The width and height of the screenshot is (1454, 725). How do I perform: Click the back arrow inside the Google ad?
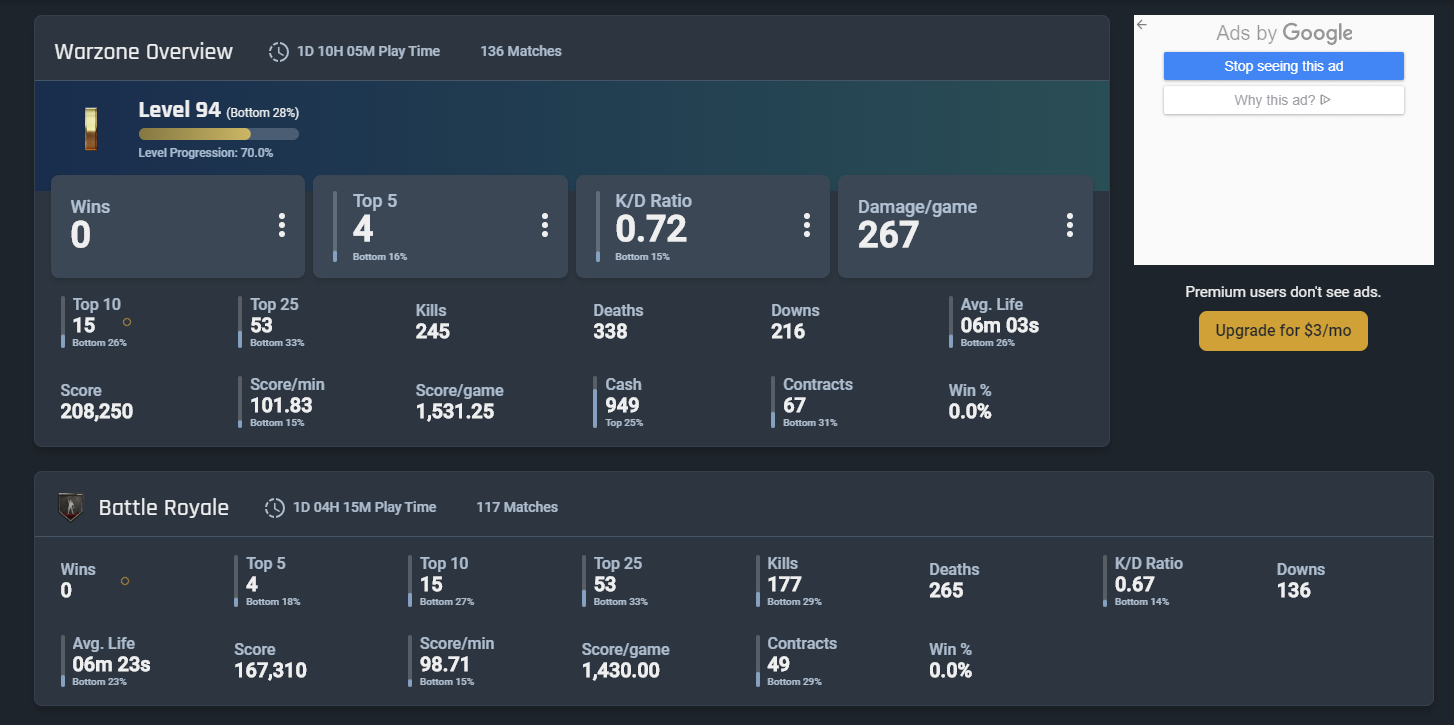pos(1141,24)
